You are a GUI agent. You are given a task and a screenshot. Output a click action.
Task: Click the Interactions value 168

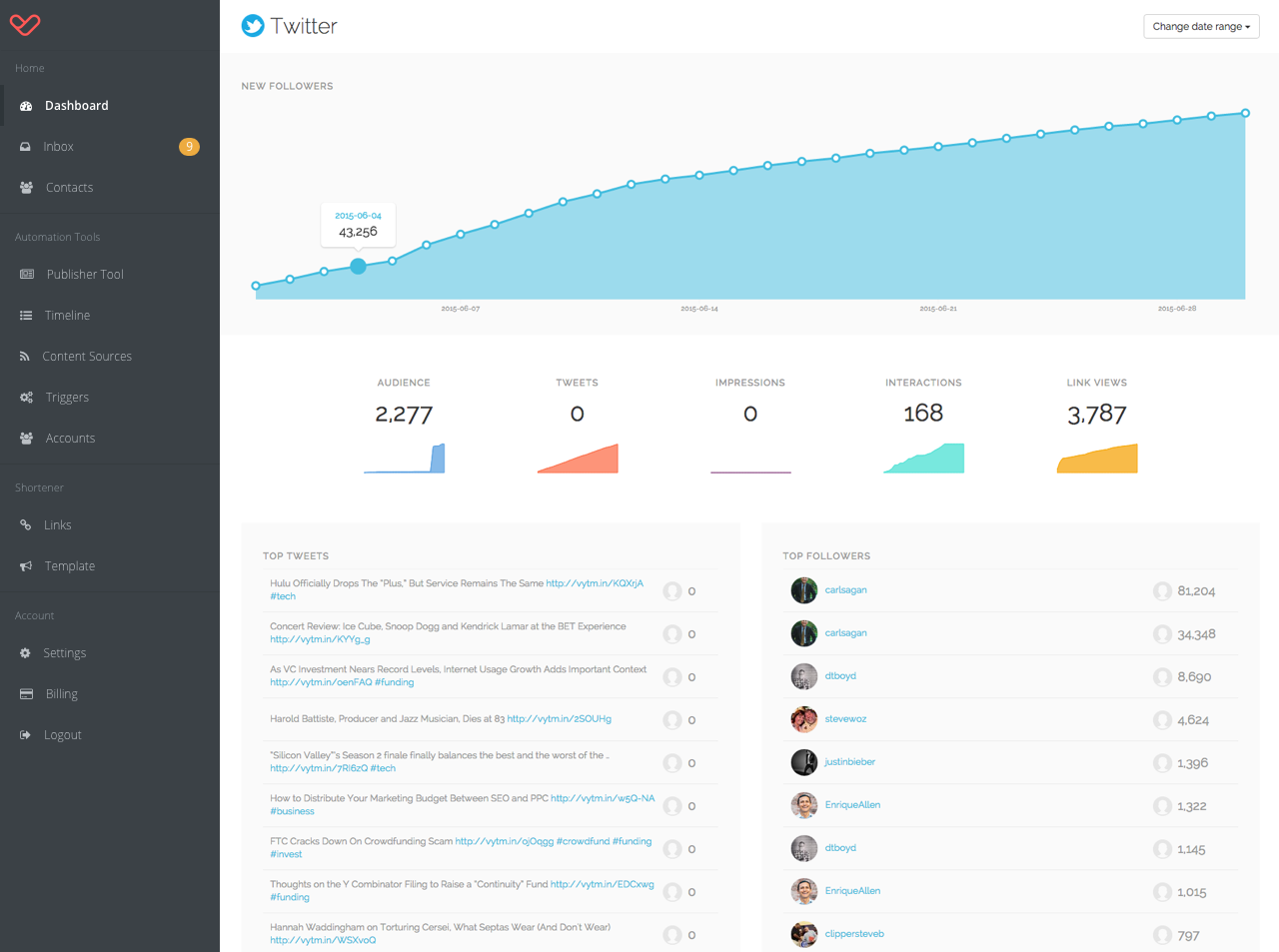coord(923,414)
